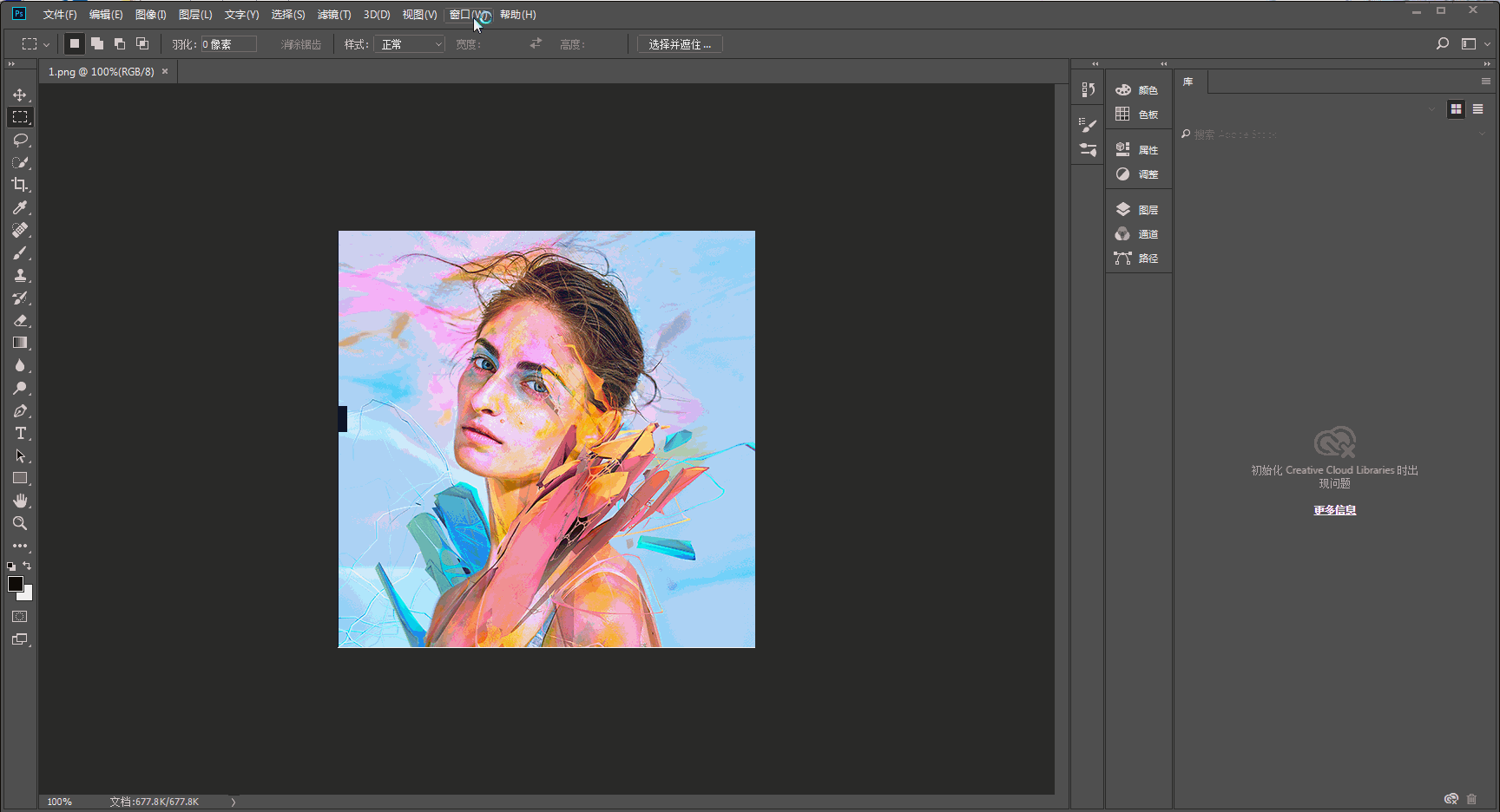Click the Select and Mask (选择并遮住) button
Image resolution: width=1500 pixels, height=812 pixels.
(x=680, y=44)
